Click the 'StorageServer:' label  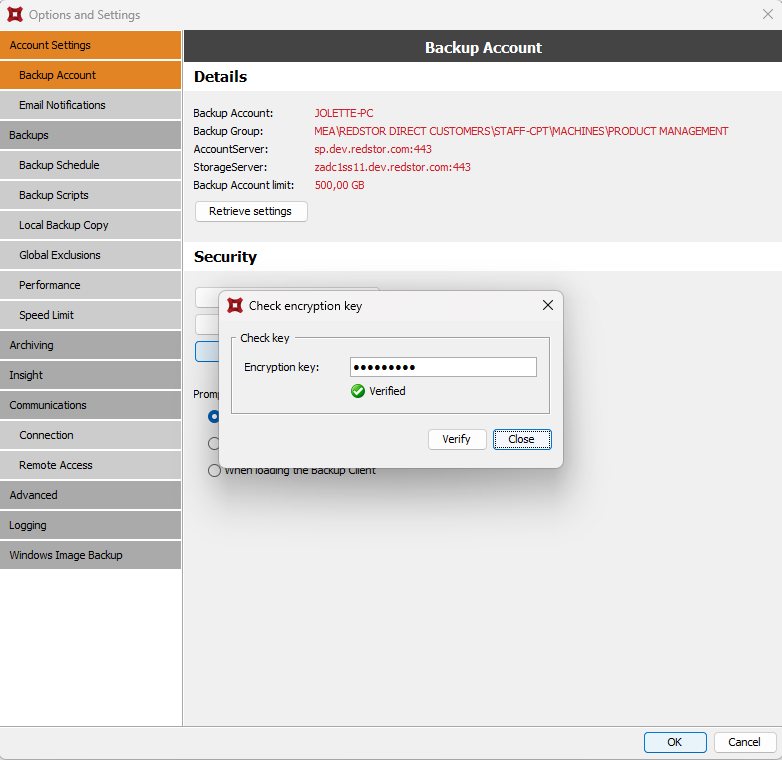[230, 167]
